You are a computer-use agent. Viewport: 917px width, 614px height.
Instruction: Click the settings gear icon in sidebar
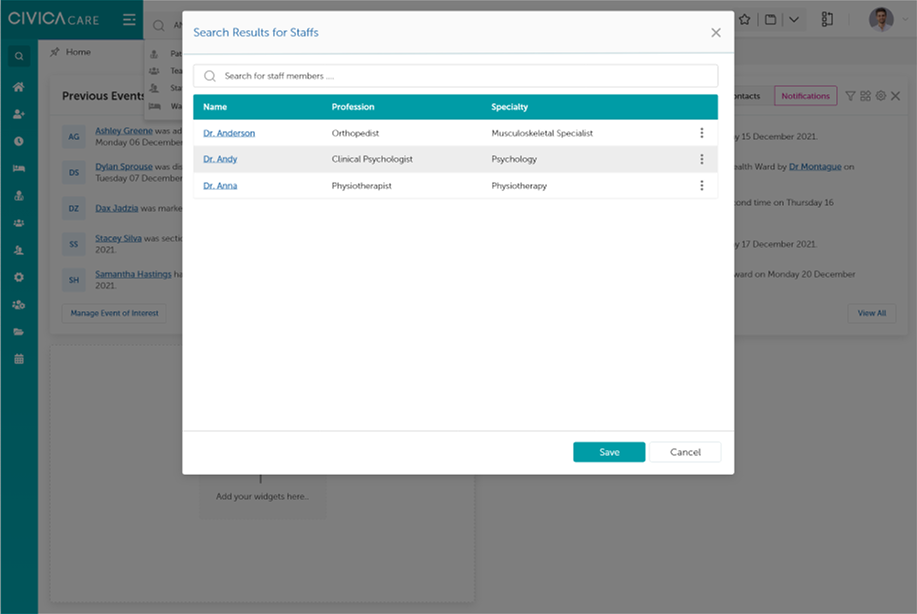(19, 277)
